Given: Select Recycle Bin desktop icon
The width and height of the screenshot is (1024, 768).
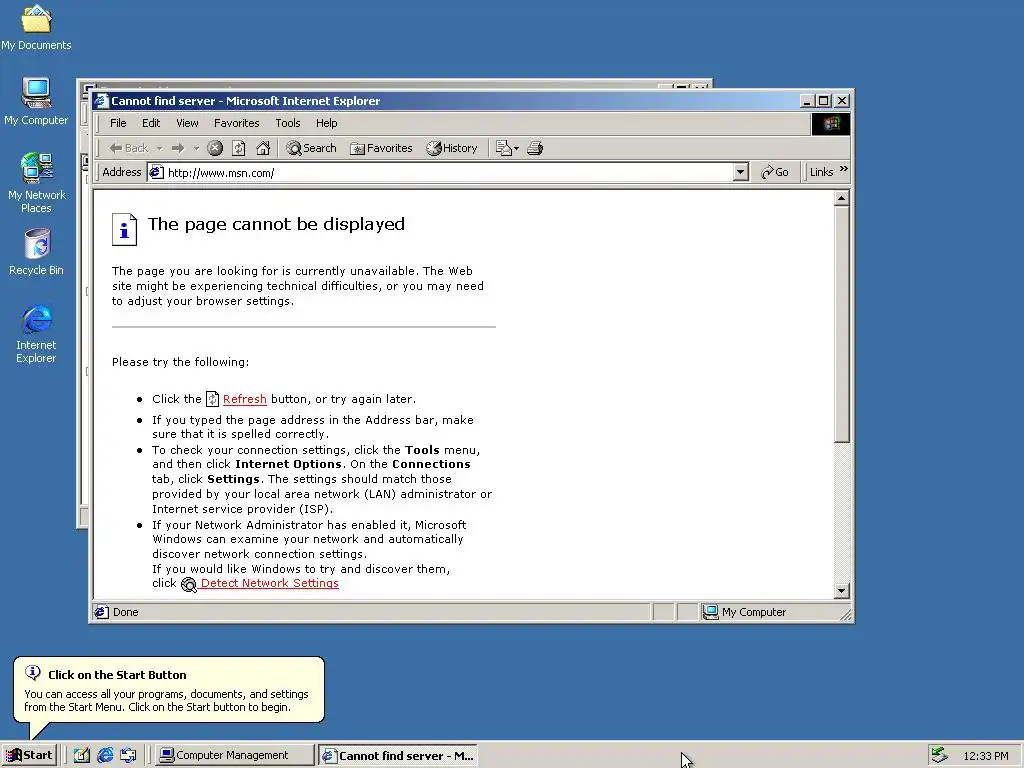Looking at the screenshot, I should 36,252.
